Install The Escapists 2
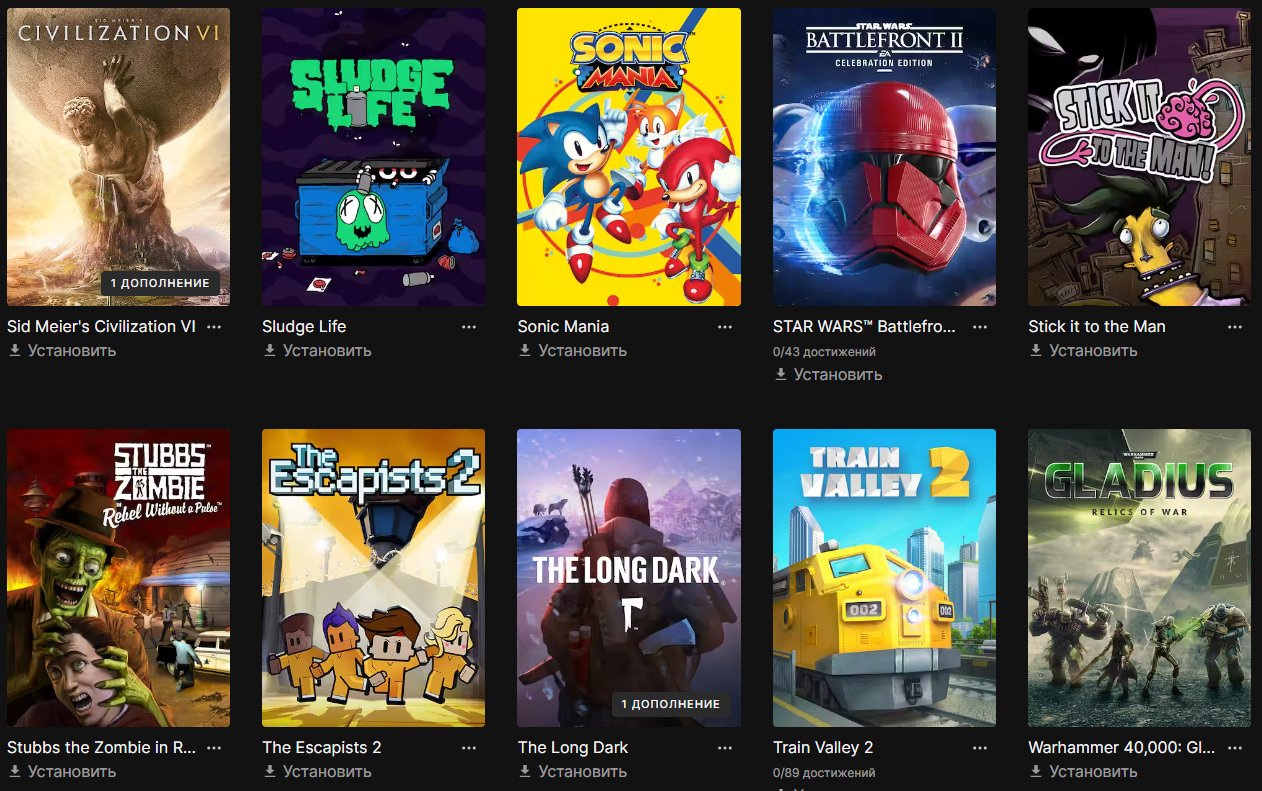 (x=317, y=772)
